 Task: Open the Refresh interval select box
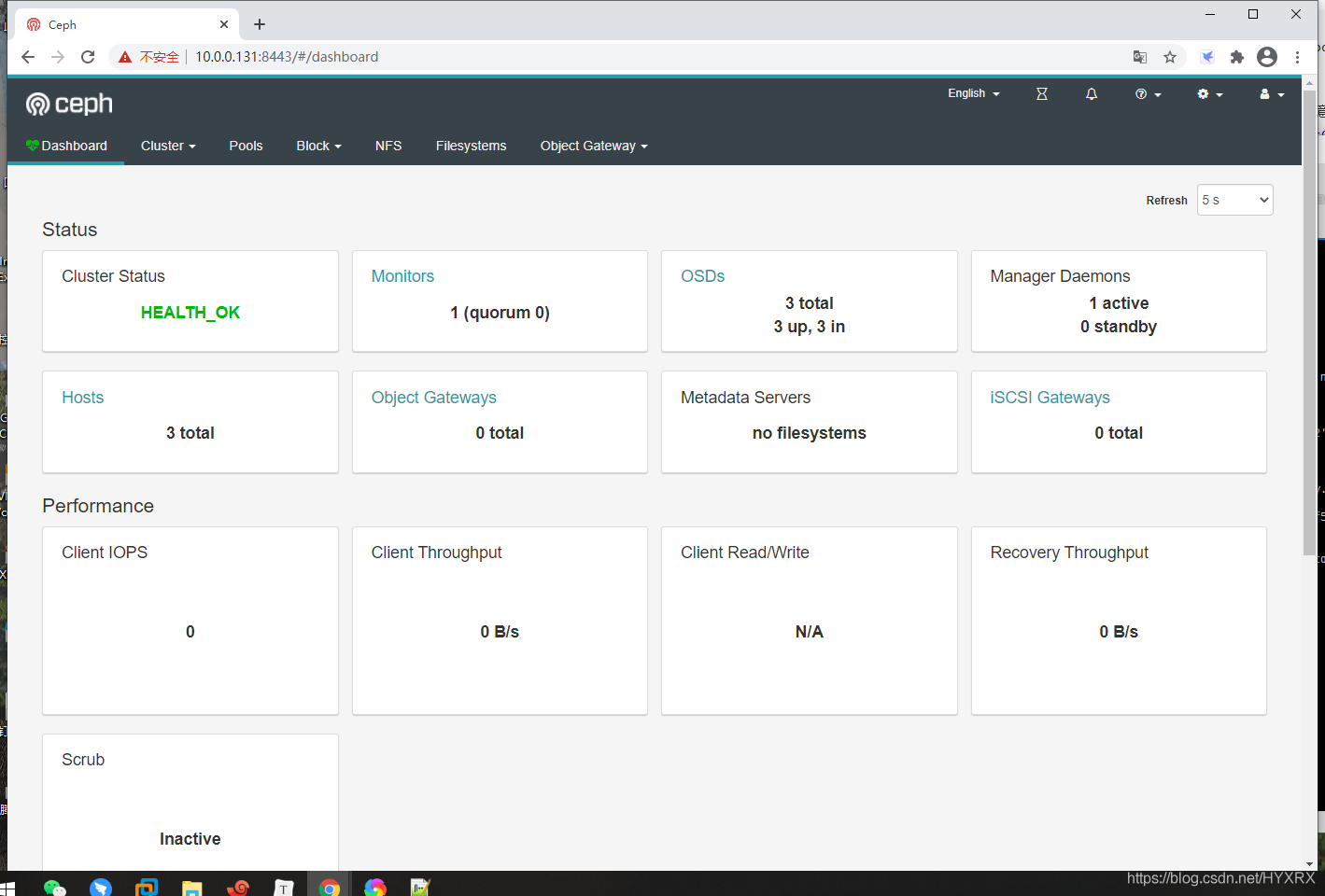click(1234, 200)
